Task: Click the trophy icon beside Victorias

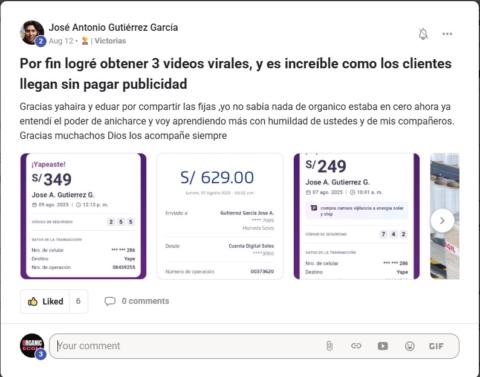Action: pos(85,41)
